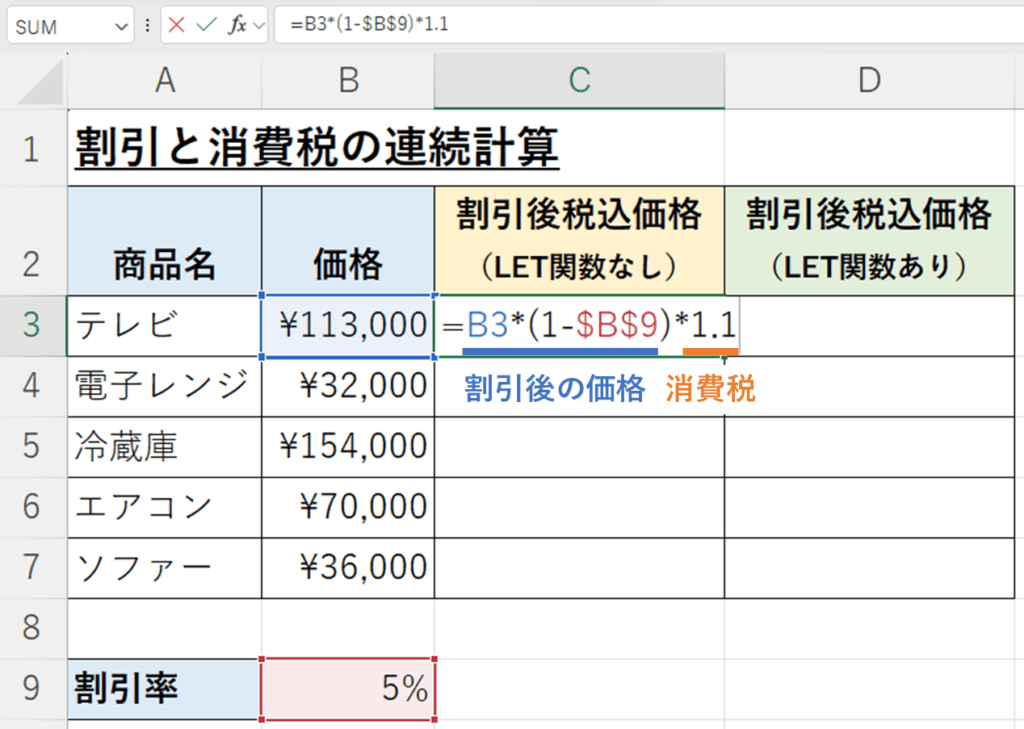Select column B header
The width and height of the screenshot is (1024, 729).
[348, 81]
